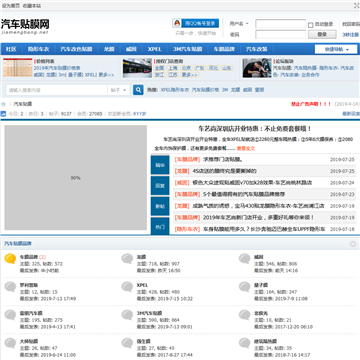The image size is (360, 360).
Task: Click the red 禁止广告声明 notice
Action: [311, 104]
